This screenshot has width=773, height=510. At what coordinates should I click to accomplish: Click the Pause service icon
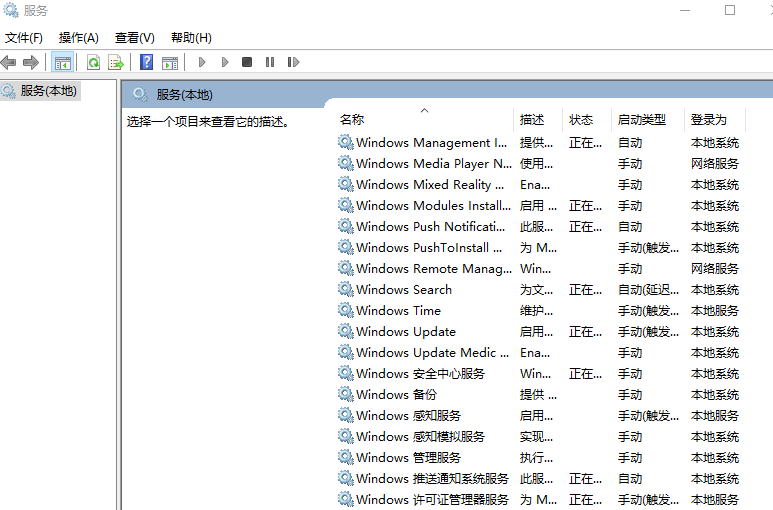270,62
